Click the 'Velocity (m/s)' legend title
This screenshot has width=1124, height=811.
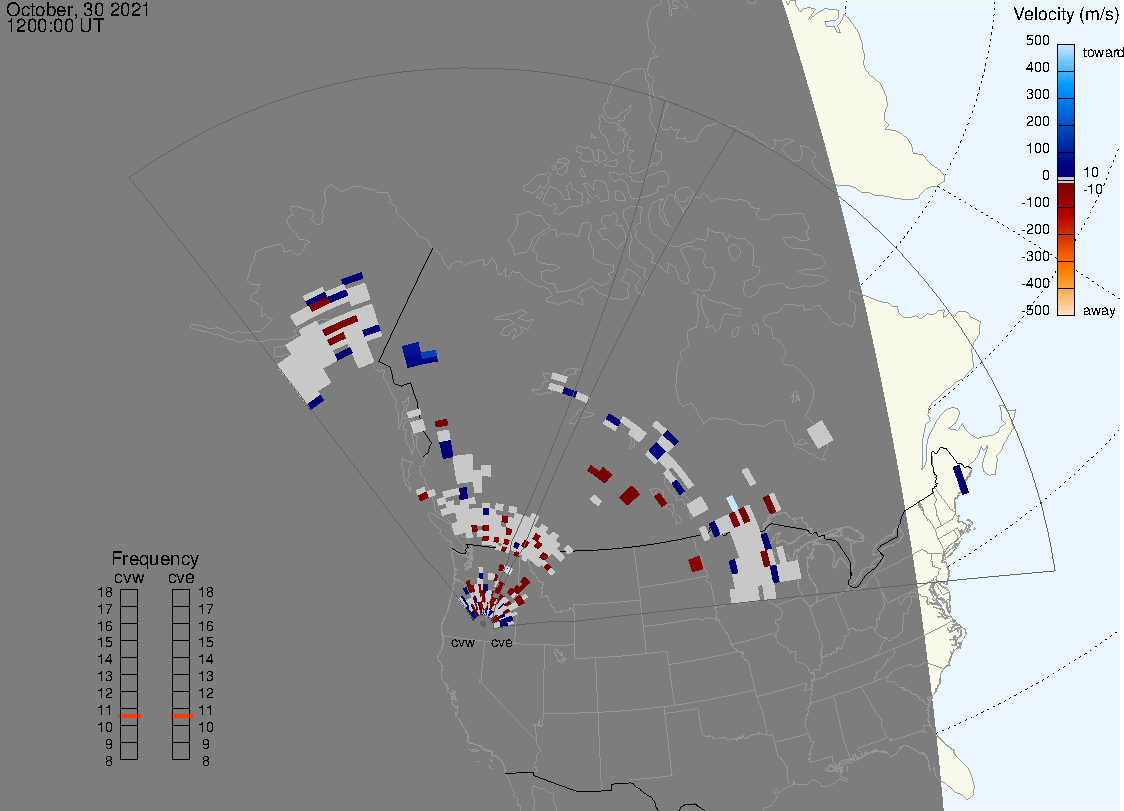coord(1067,14)
